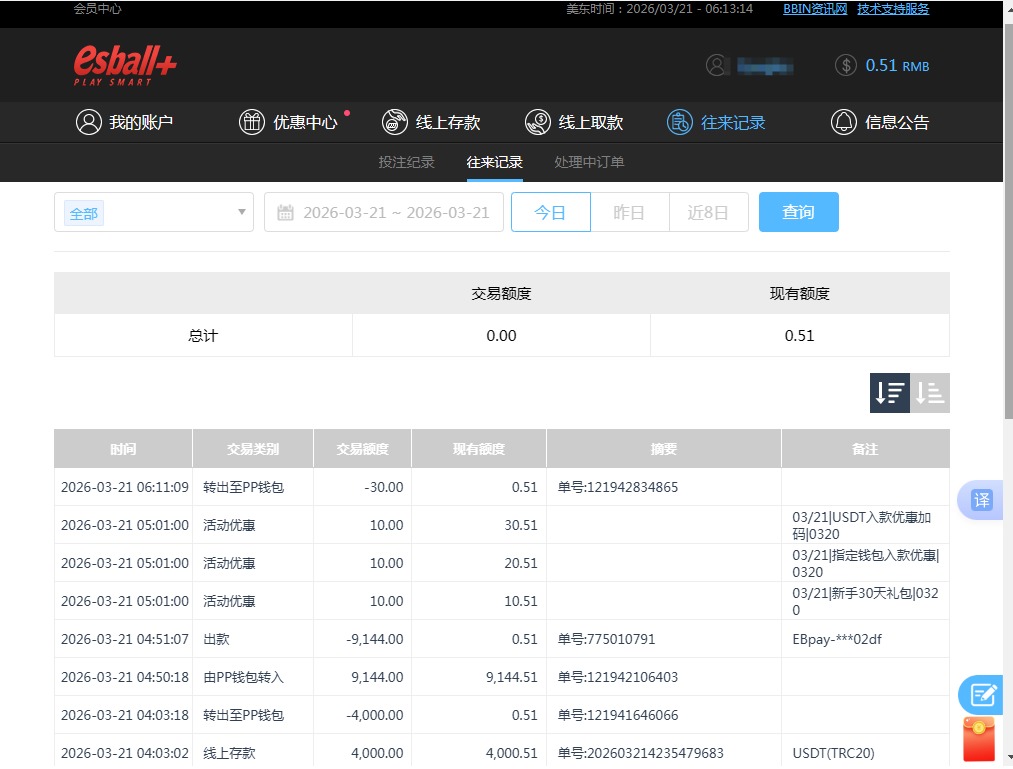Open the BBIN资讯网 link

814,9
